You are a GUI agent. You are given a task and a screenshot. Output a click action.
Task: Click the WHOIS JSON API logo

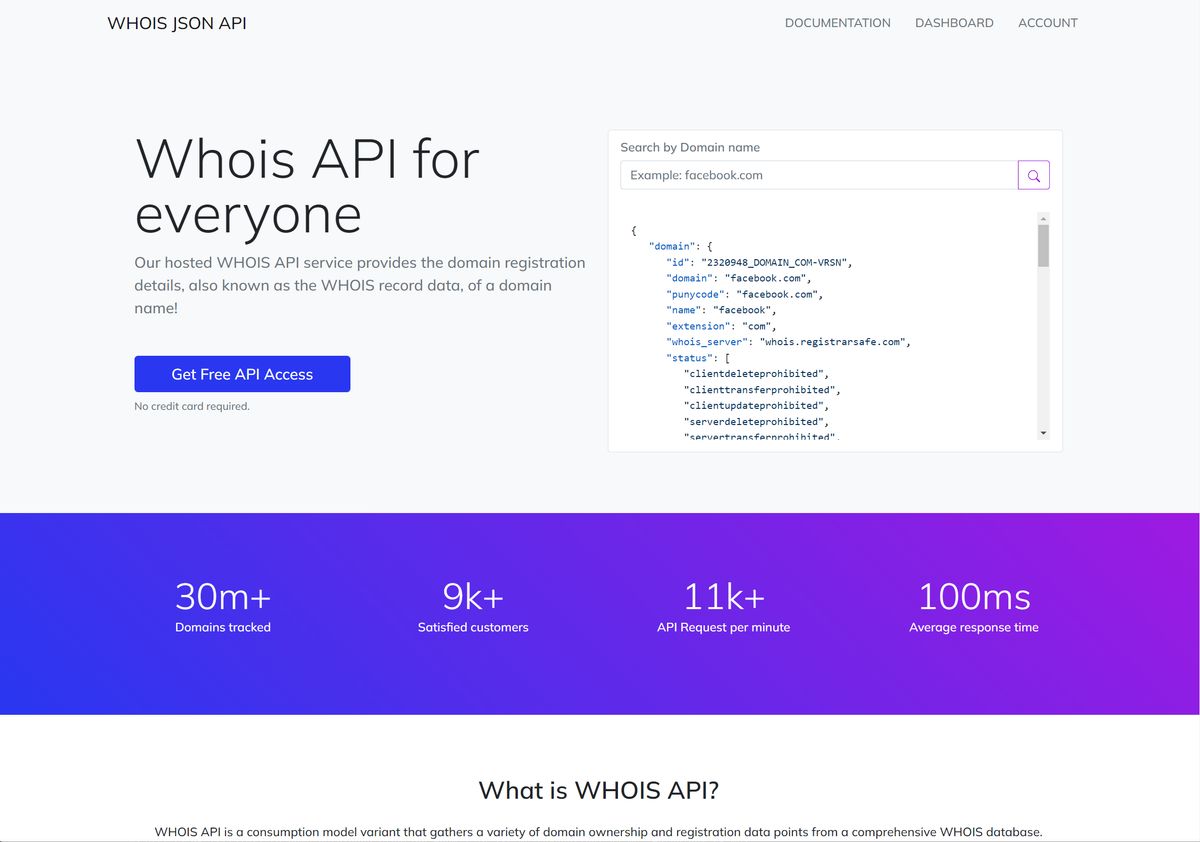click(x=177, y=23)
